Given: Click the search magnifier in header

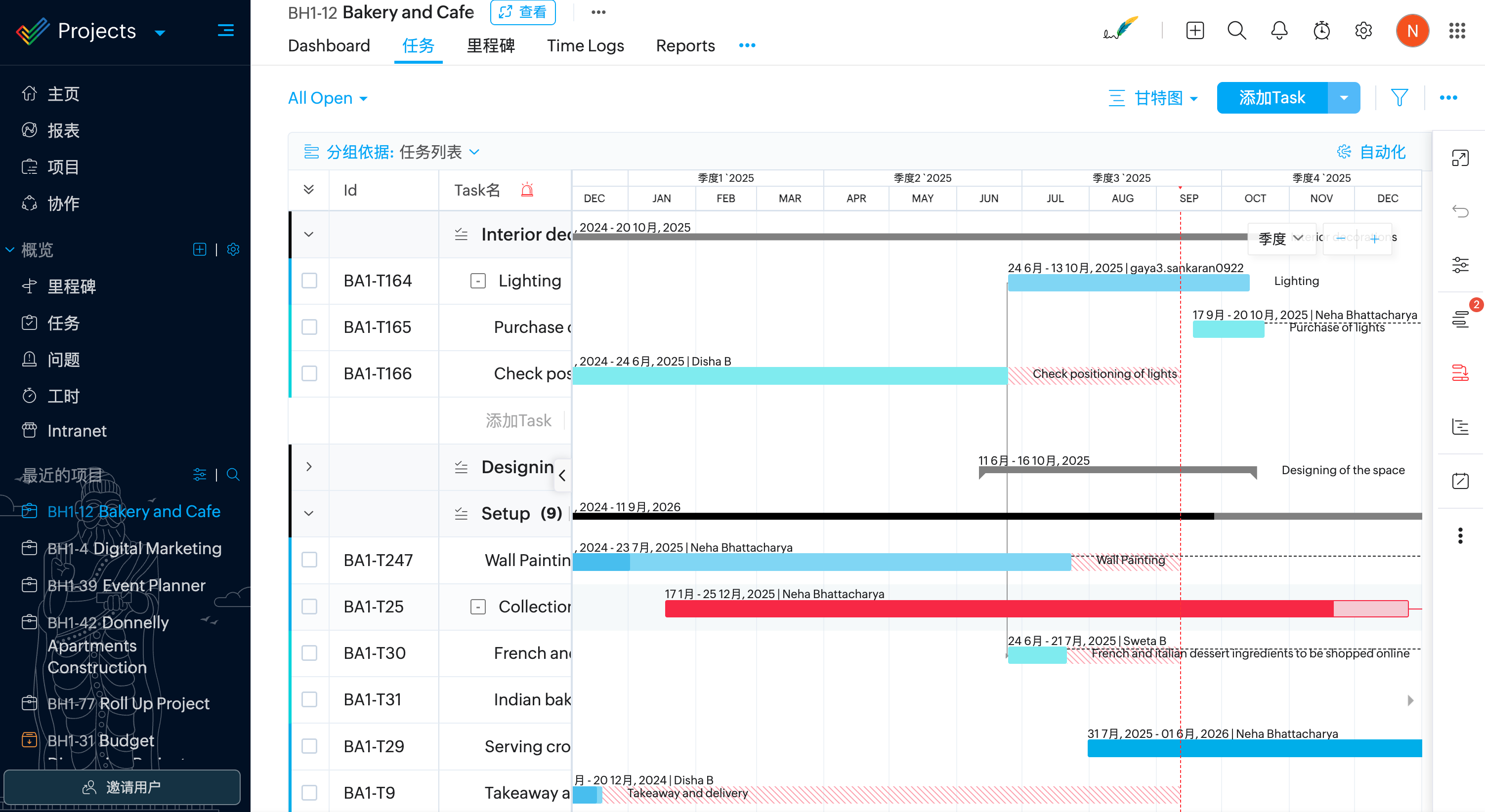Looking at the screenshot, I should coord(1236,31).
